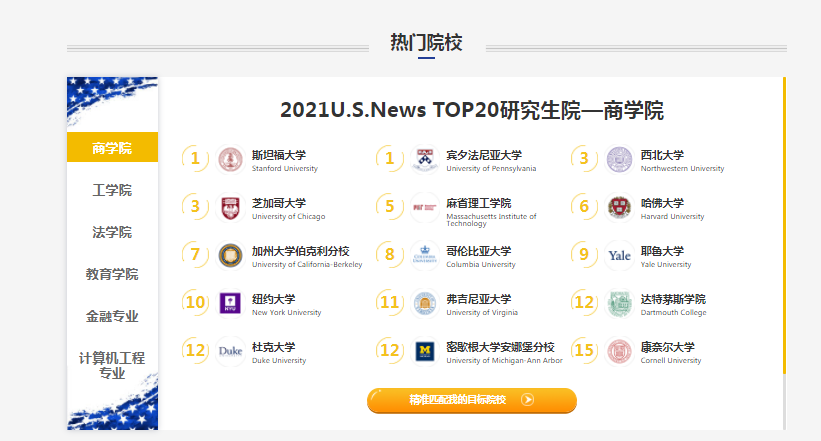The width and height of the screenshot is (821, 441).
Task: Open the 麻省理工学院 link
Action: pyautogui.click(x=479, y=203)
